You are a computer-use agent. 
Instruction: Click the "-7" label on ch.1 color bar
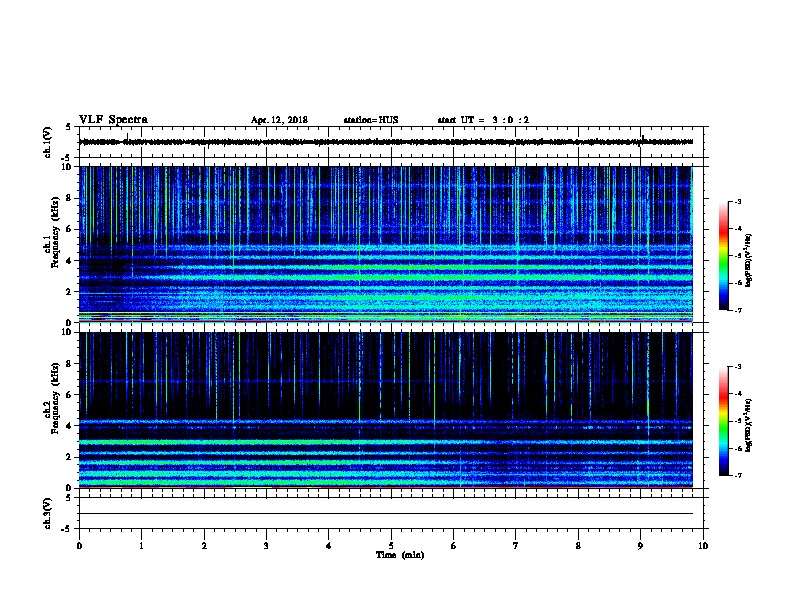[737, 310]
